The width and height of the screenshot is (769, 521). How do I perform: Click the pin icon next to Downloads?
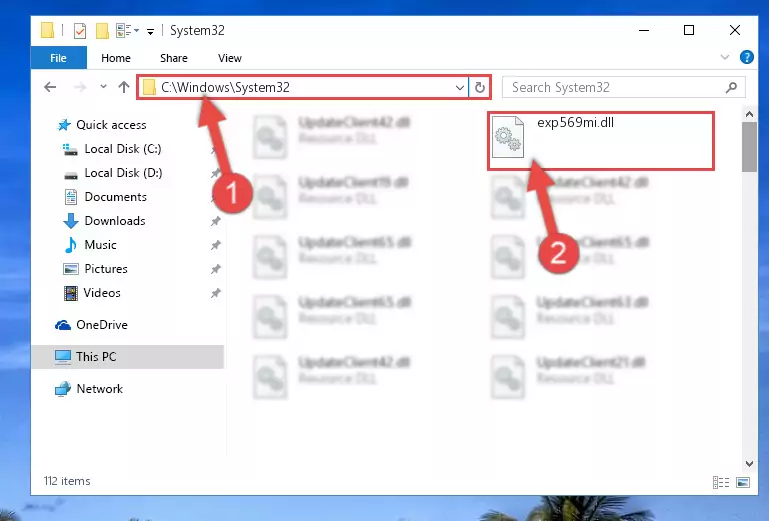pyautogui.click(x=215, y=221)
